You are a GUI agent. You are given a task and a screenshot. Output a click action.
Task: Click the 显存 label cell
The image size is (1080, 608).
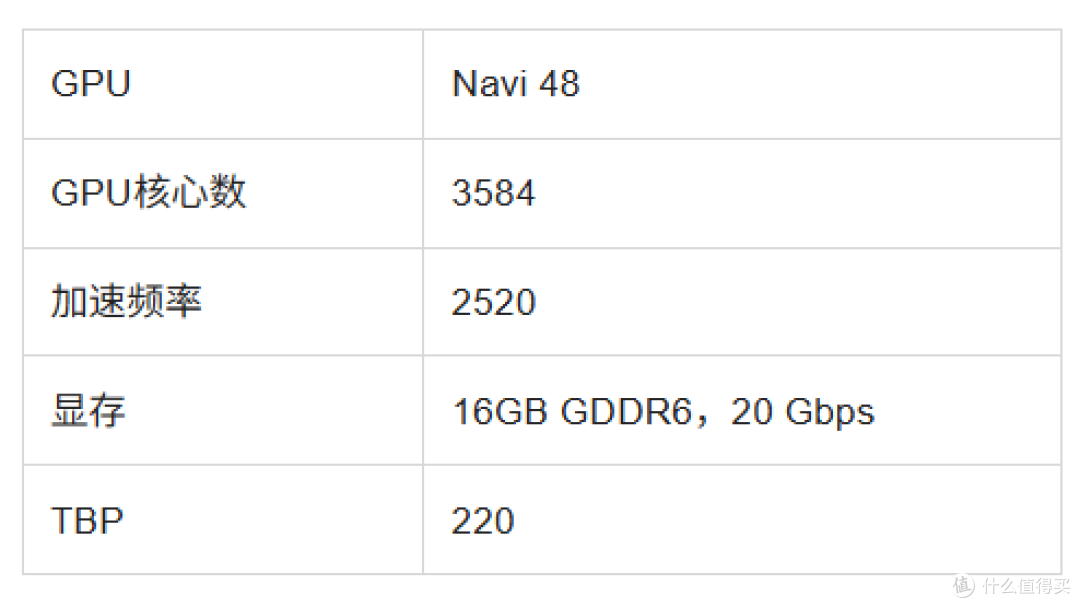coord(223,410)
